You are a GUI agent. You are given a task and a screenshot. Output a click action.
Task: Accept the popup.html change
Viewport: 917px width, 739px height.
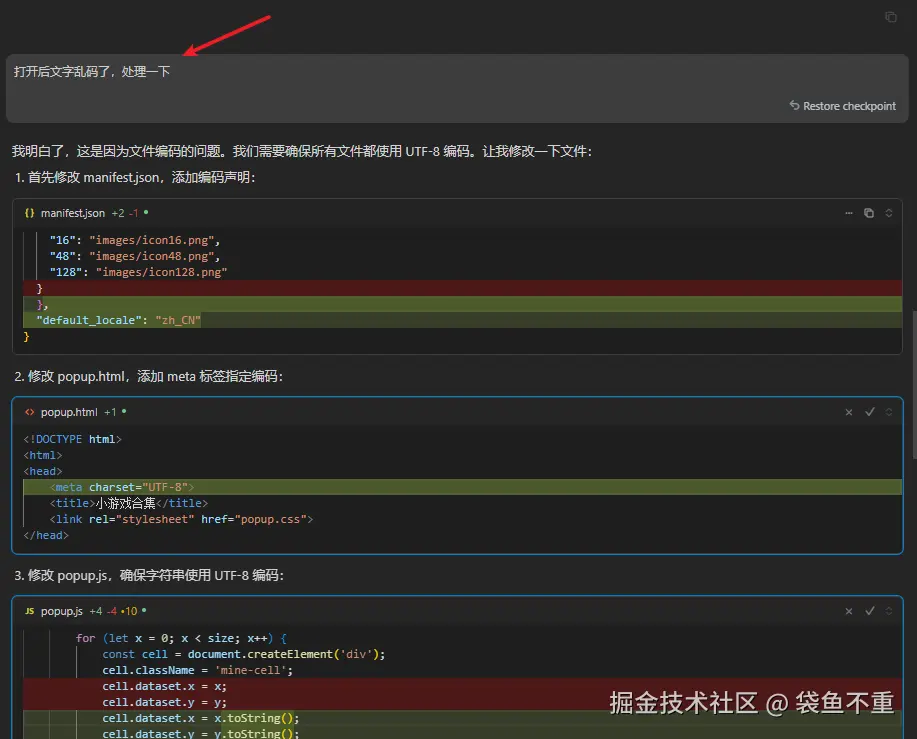coord(870,412)
